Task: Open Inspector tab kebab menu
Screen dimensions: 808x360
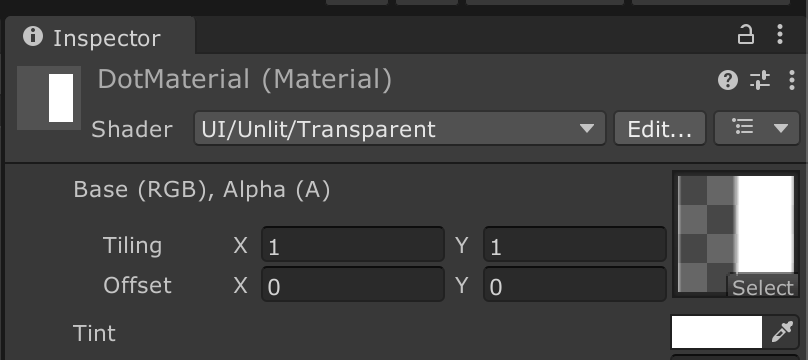Action: tap(780, 35)
